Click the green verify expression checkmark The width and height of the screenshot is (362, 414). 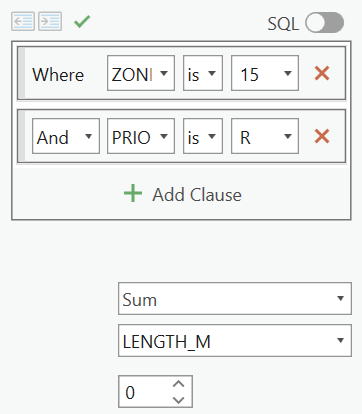click(82, 22)
